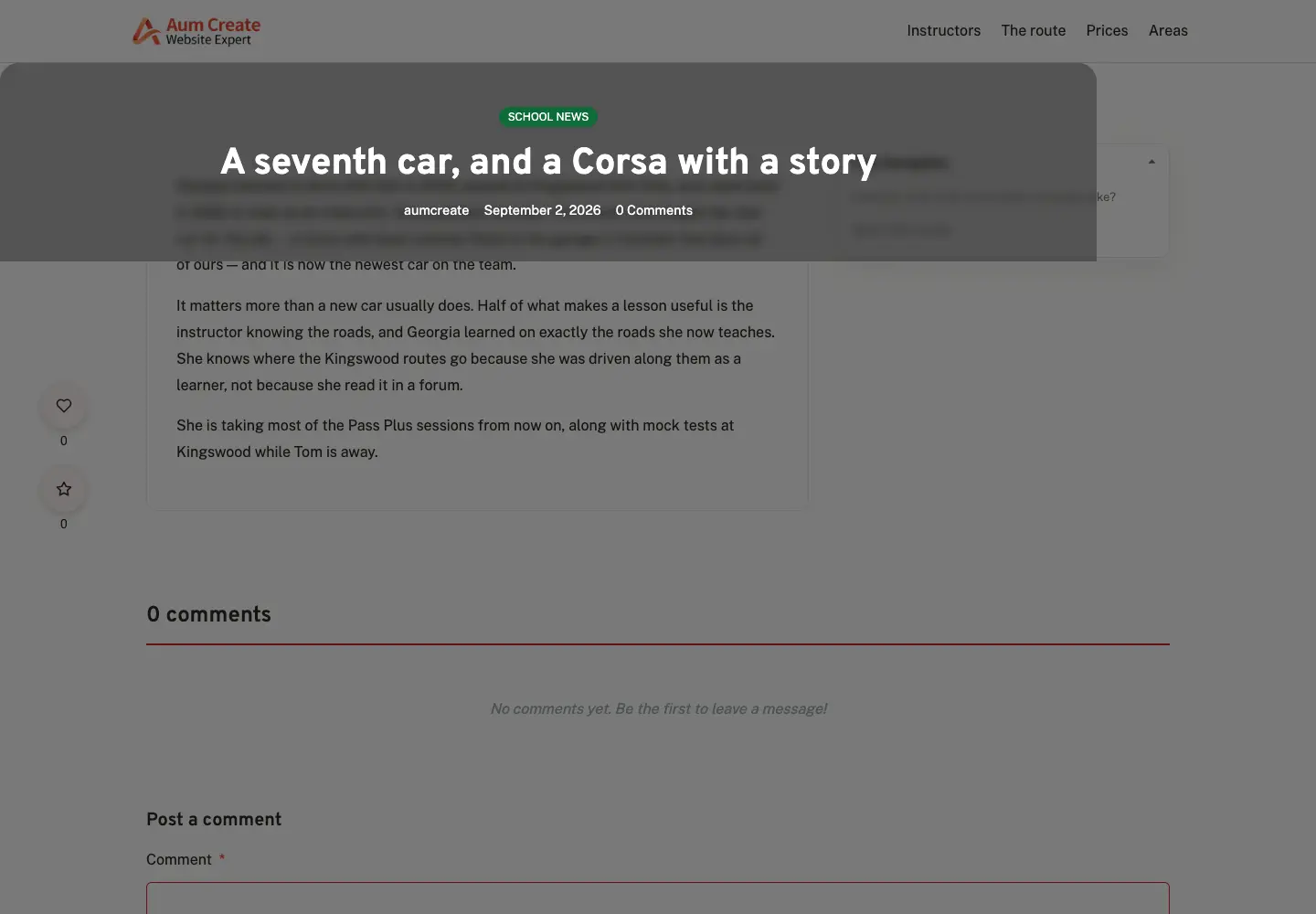Click the '0 comments' section heading
Viewport: 1316px width, 914px height.
click(x=208, y=614)
